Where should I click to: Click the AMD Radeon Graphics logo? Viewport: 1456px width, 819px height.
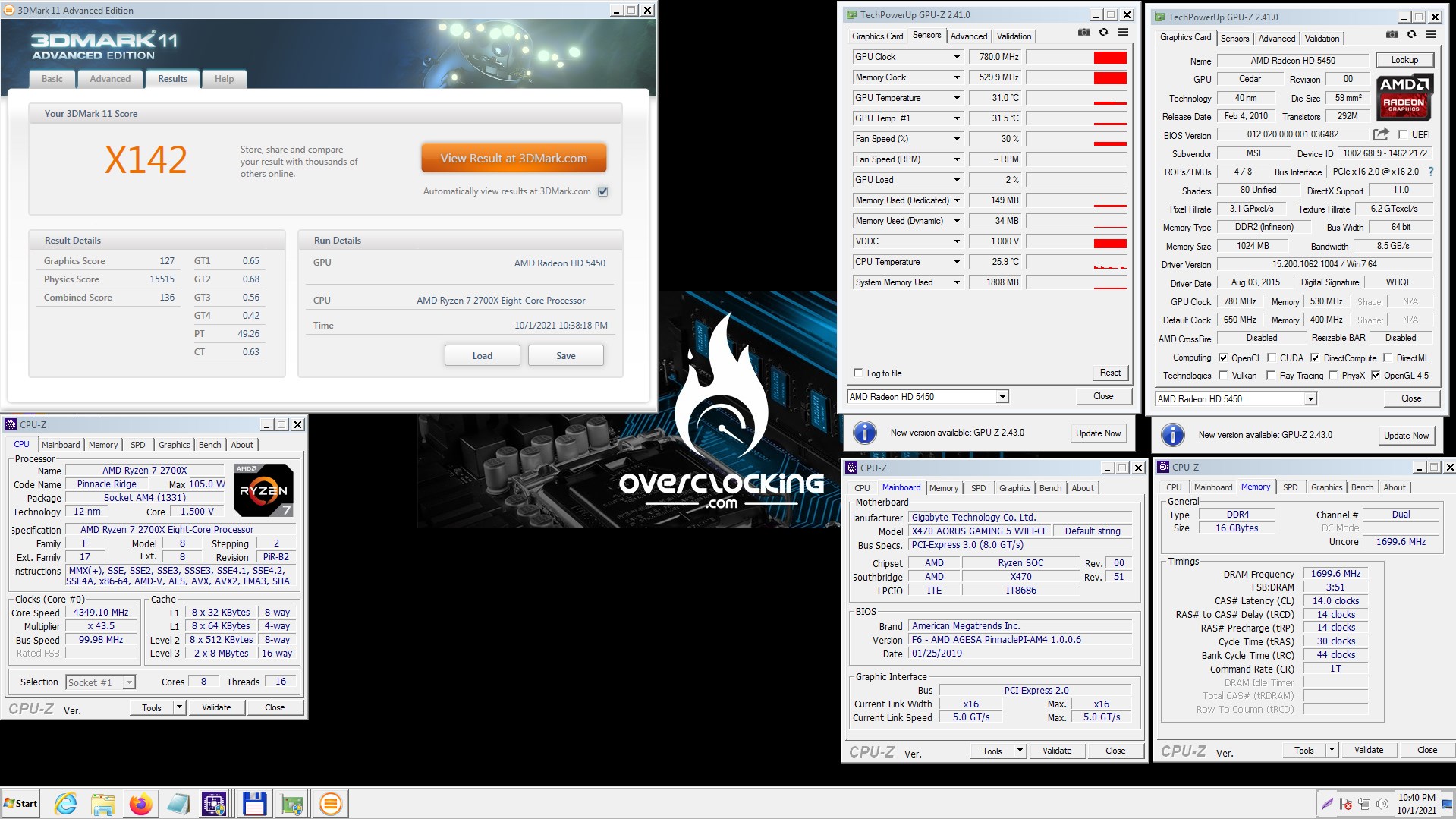[1404, 99]
